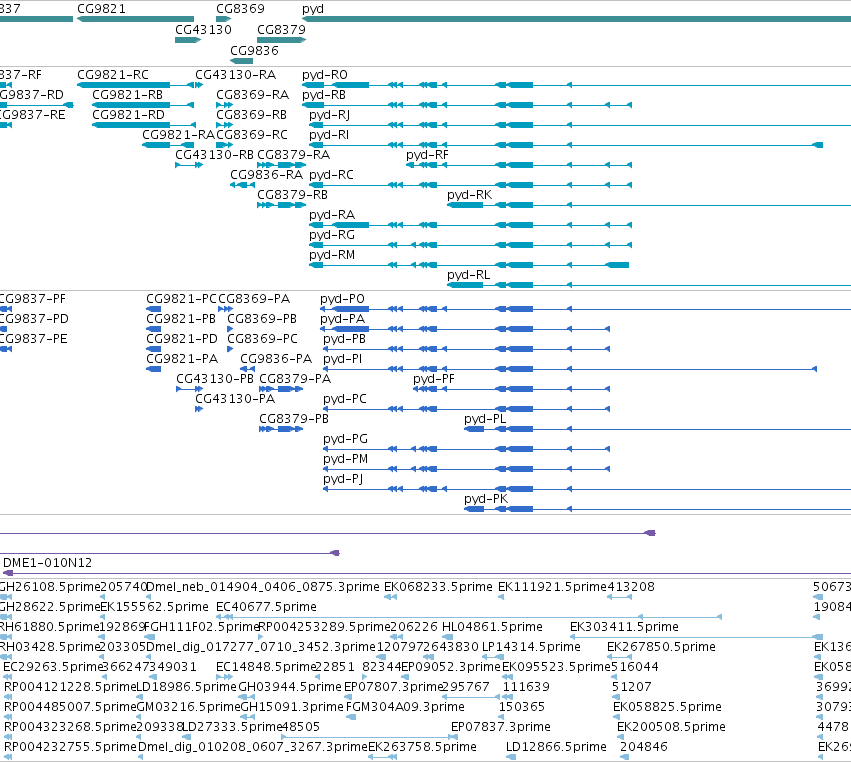This screenshot has width=851, height=762.
Task: Click transcript label pyd-RB
Action: [323, 94]
